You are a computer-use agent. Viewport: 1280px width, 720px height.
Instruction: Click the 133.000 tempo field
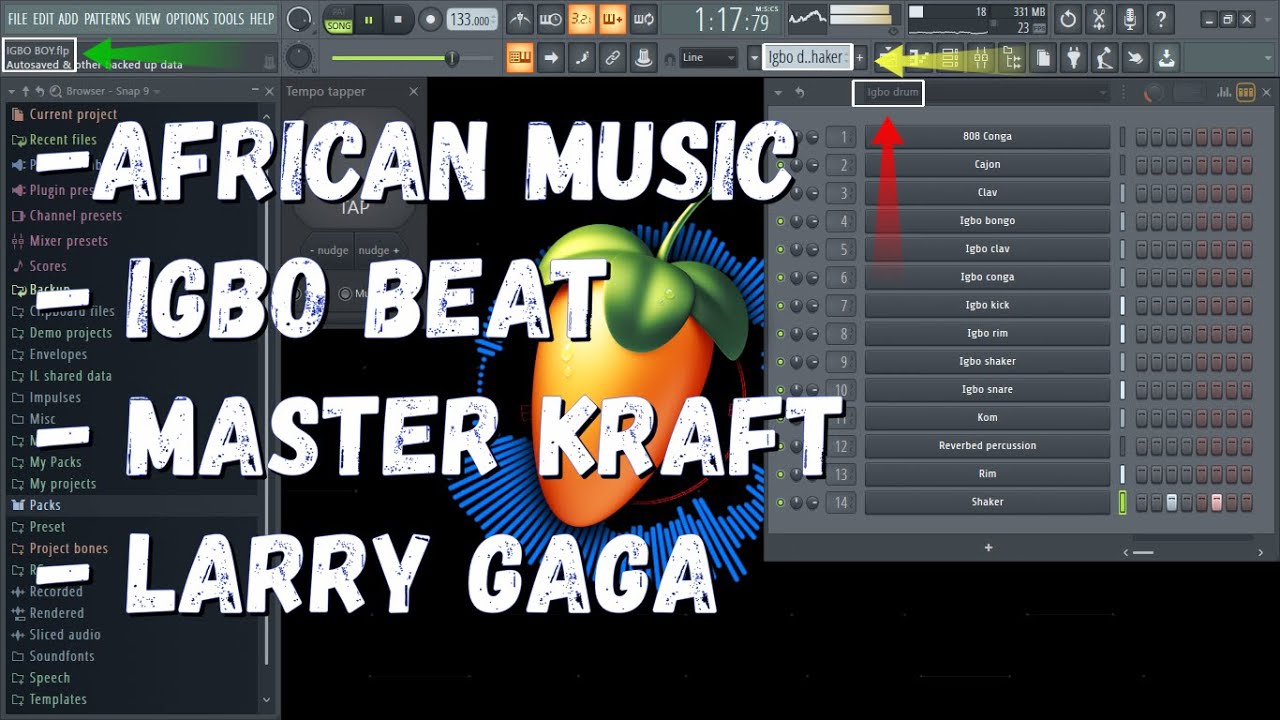point(470,19)
